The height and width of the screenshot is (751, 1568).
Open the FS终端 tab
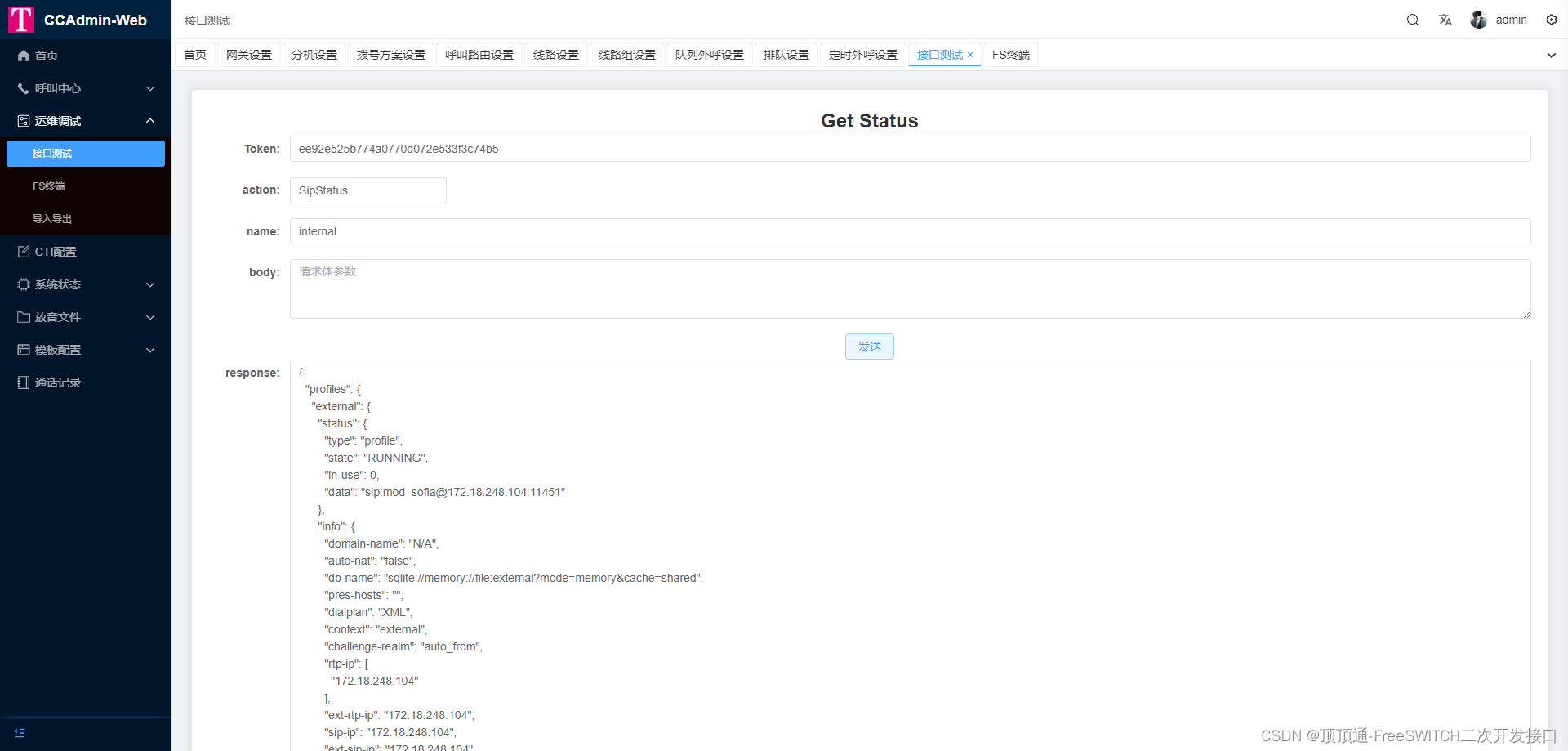click(x=1010, y=55)
